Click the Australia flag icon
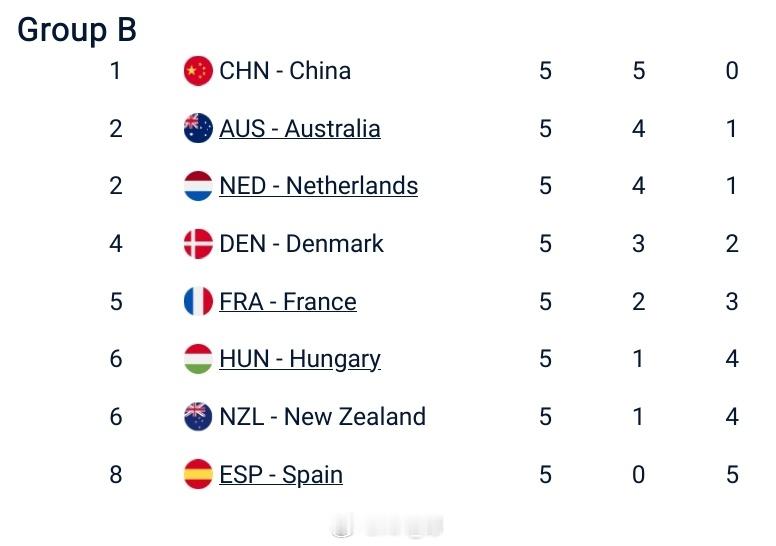 click(198, 128)
